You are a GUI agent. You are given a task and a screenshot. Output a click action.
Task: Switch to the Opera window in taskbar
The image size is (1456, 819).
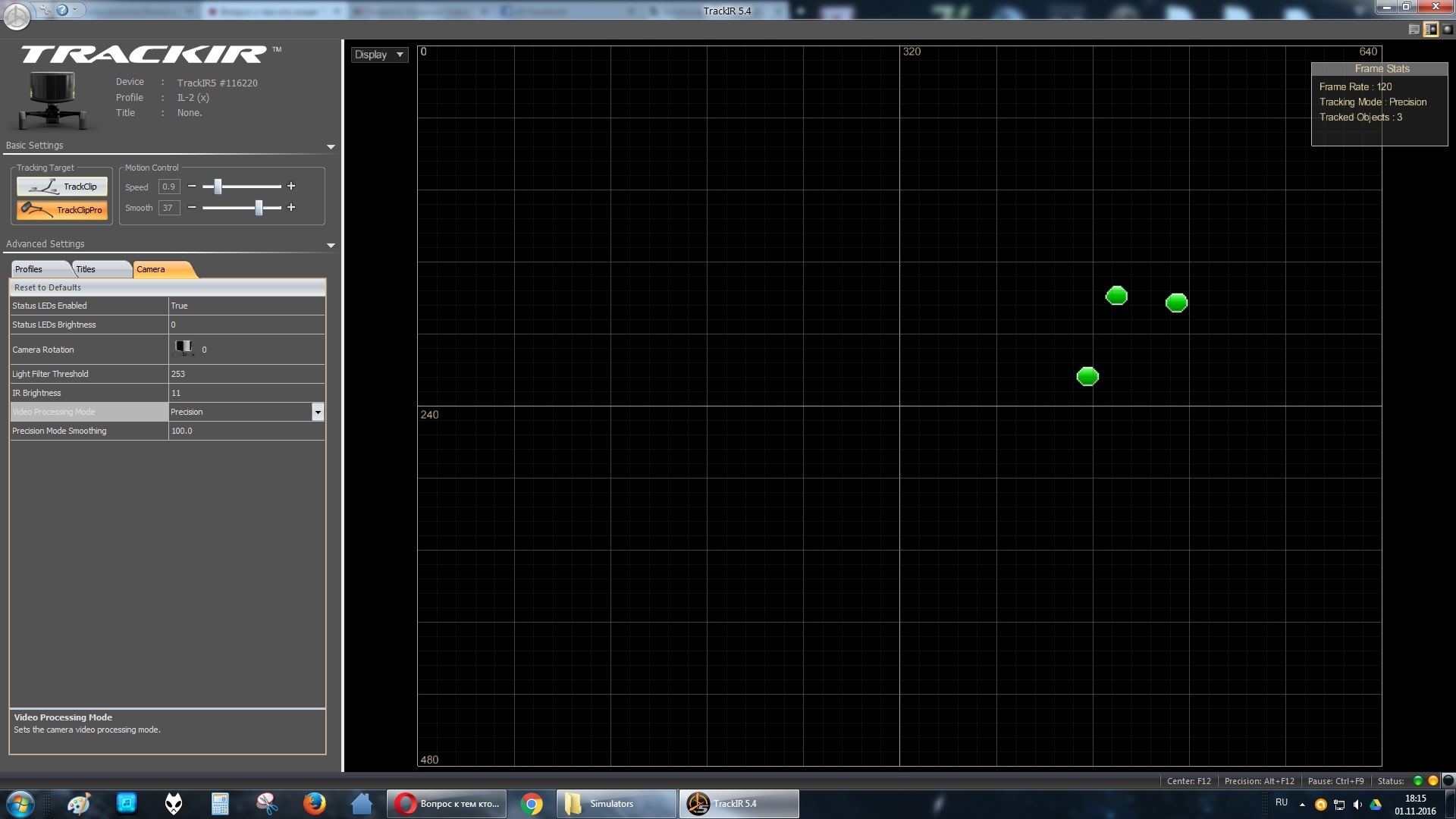pos(447,804)
